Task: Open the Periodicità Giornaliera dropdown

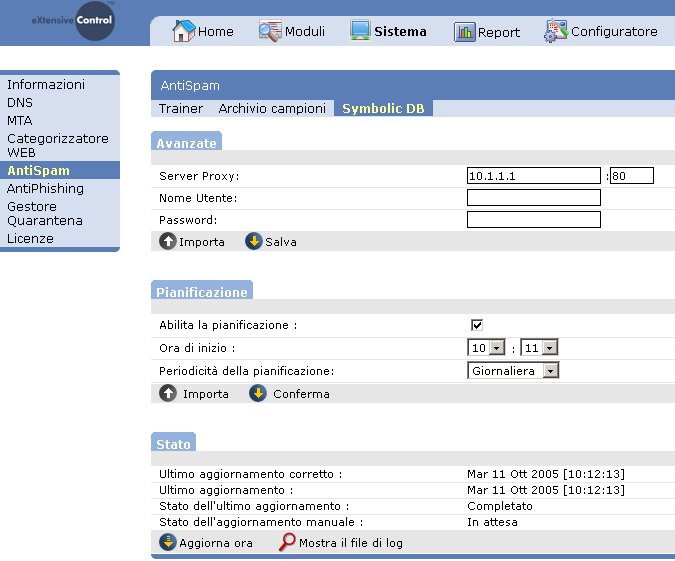Action: pyautogui.click(x=513, y=371)
